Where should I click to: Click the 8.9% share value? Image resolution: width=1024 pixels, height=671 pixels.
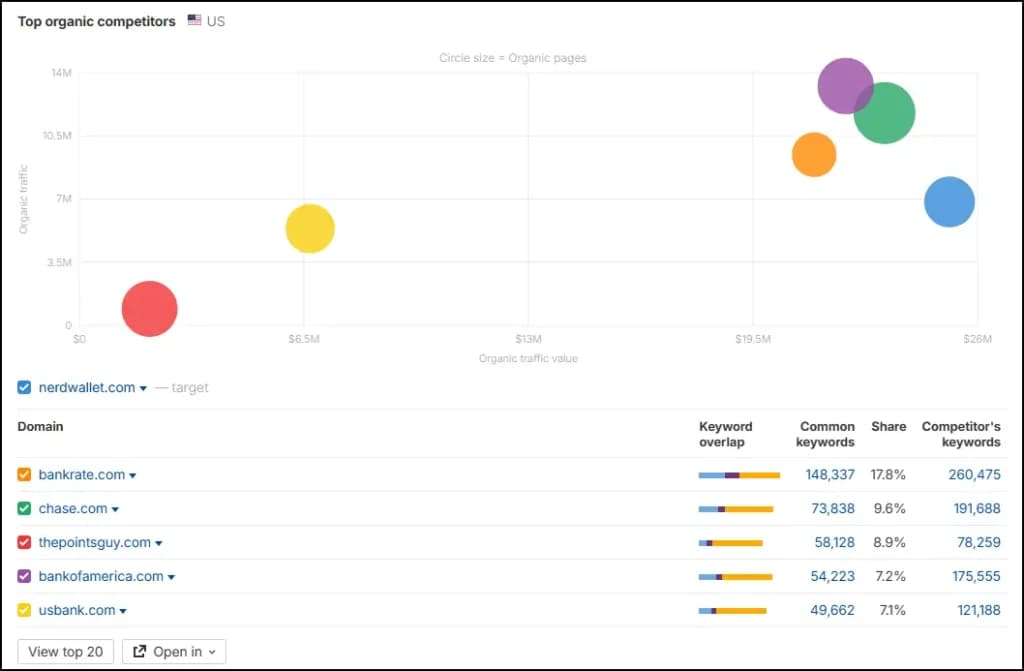click(889, 542)
